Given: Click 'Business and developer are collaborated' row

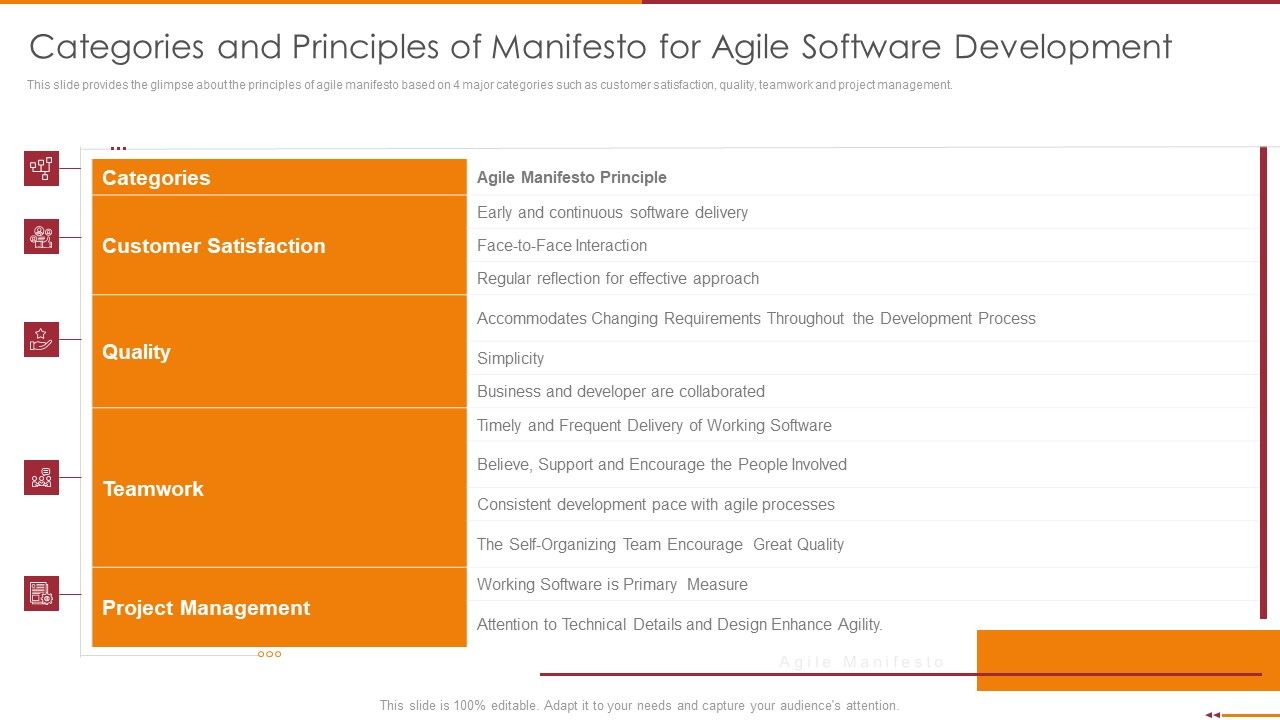Looking at the screenshot, I should pyautogui.click(x=863, y=391).
